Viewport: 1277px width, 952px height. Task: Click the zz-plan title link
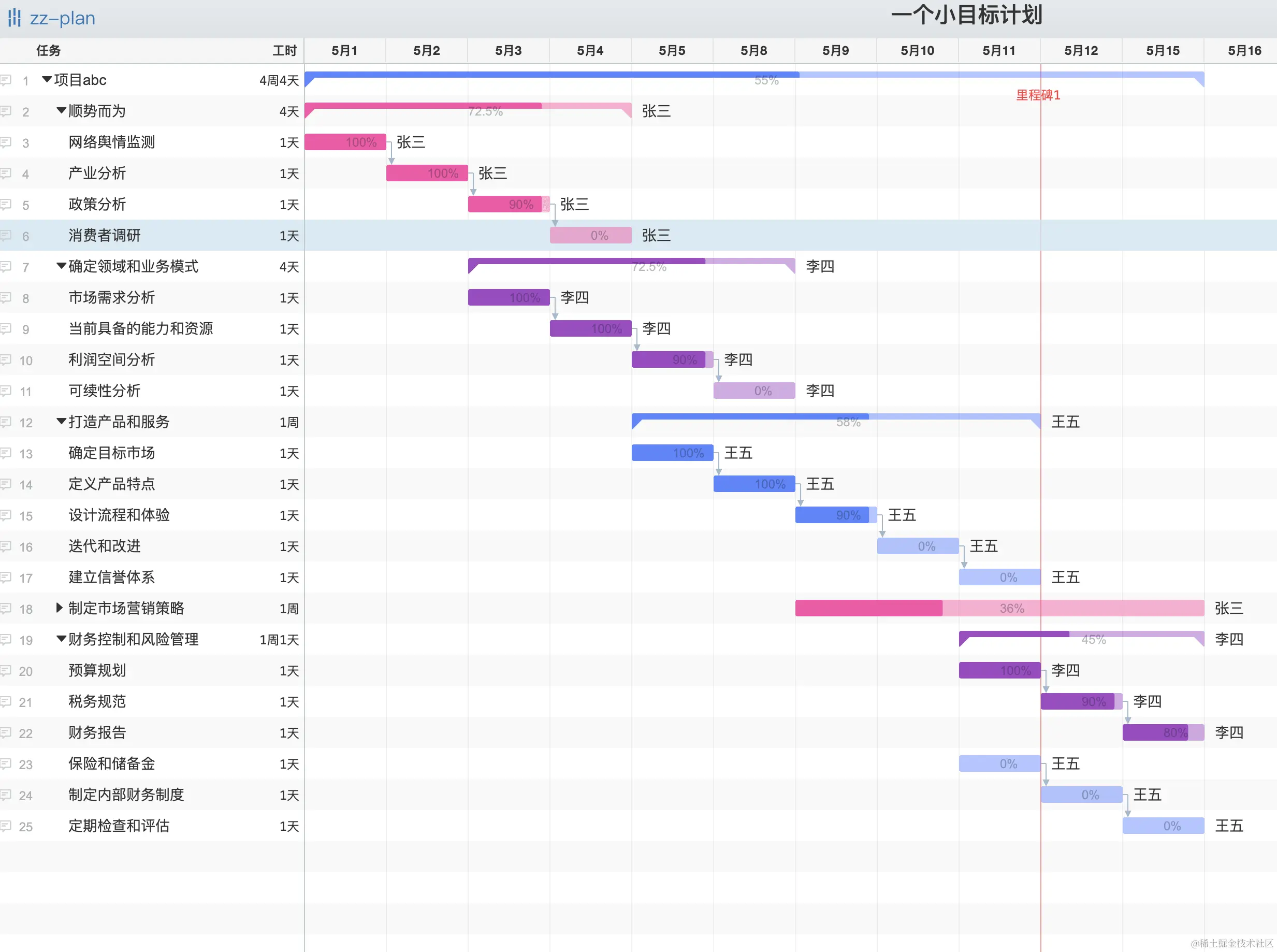point(62,19)
